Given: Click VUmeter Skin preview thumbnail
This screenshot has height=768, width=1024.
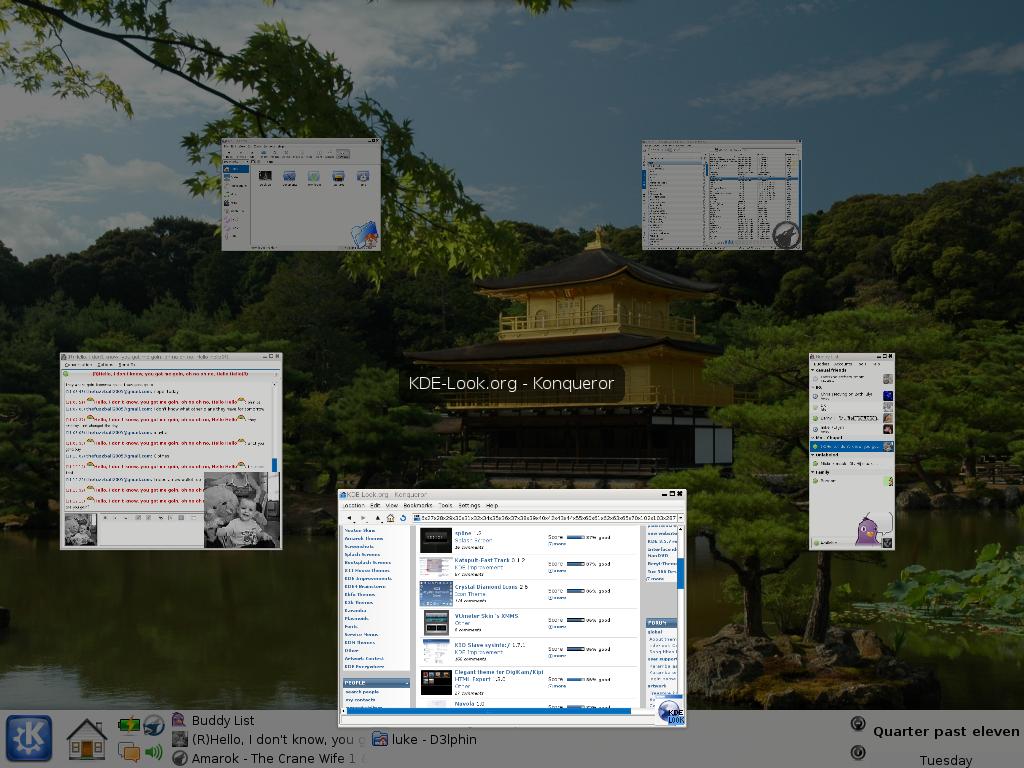Looking at the screenshot, I should [x=436, y=622].
